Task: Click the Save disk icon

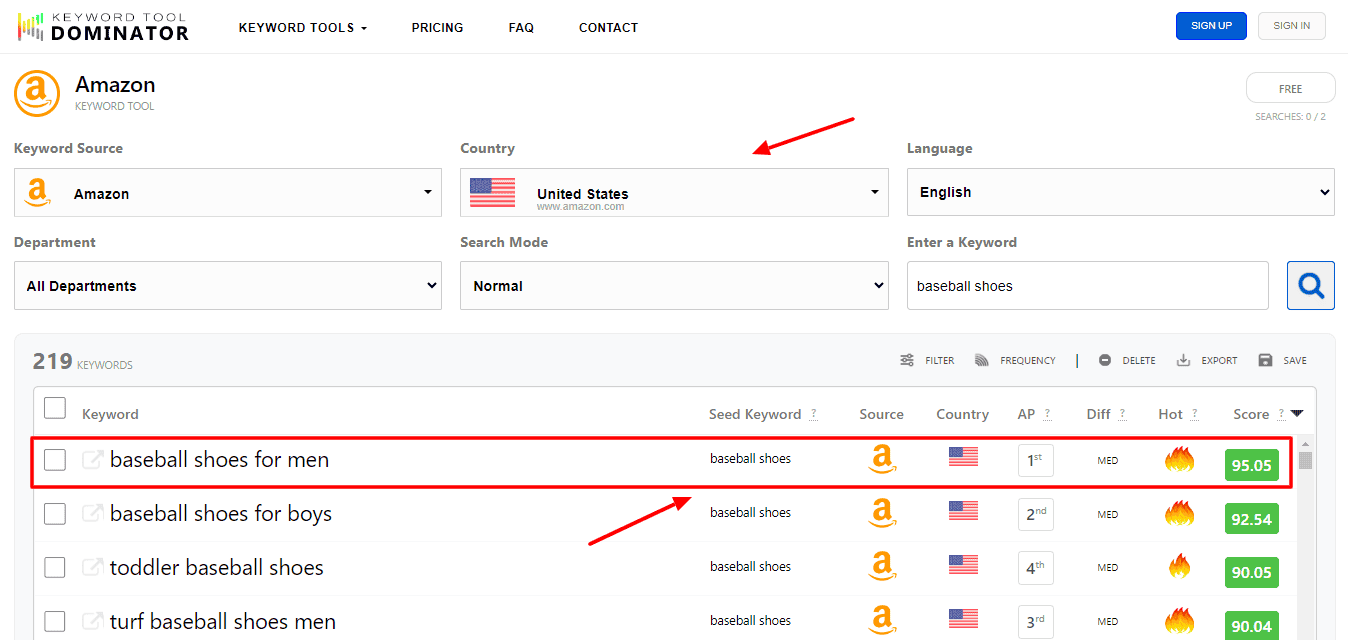Action: pos(1265,360)
